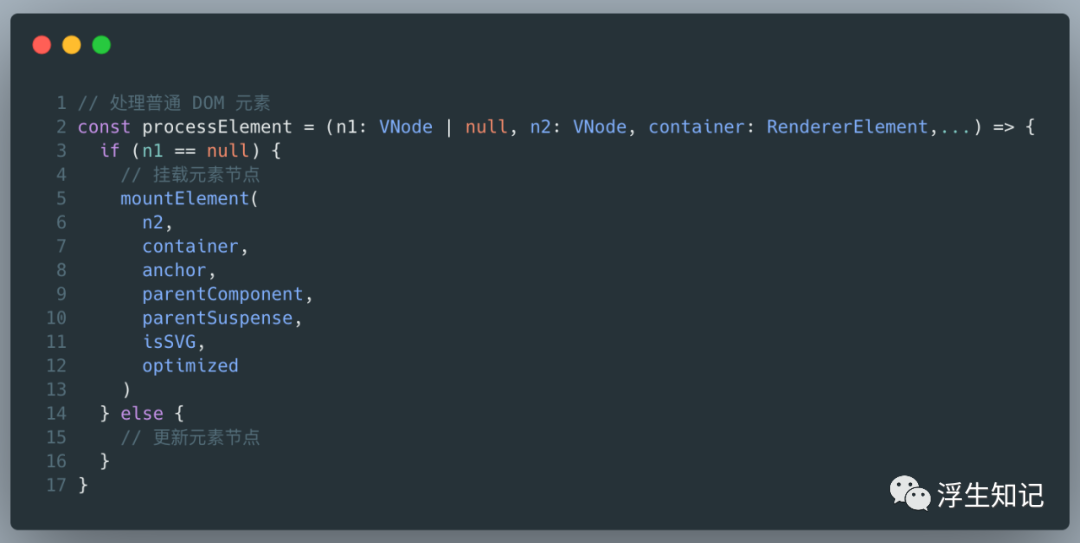
Task: Click the const keyword on line 2
Action: [x=104, y=127]
